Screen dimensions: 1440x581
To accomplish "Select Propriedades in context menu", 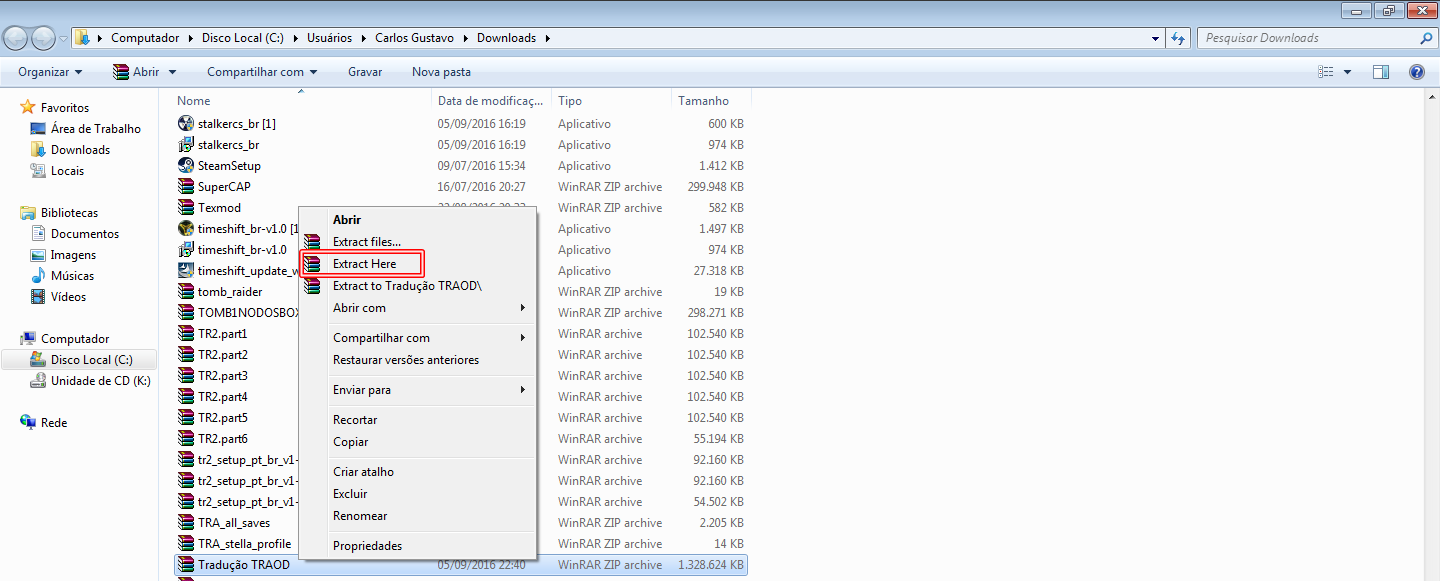I will pos(367,546).
